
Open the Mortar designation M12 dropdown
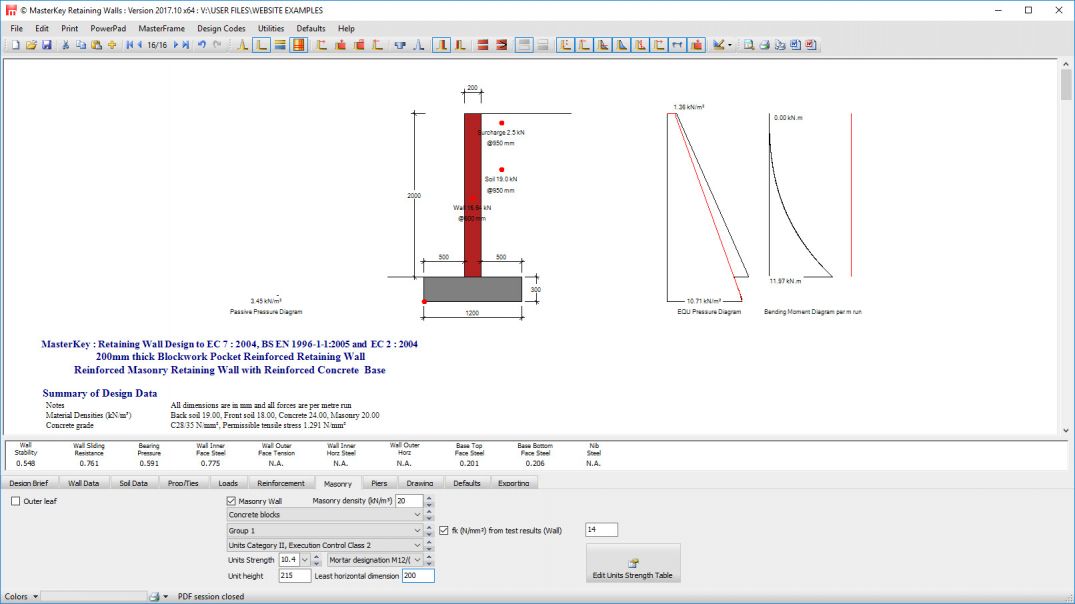pyautogui.click(x=374, y=560)
